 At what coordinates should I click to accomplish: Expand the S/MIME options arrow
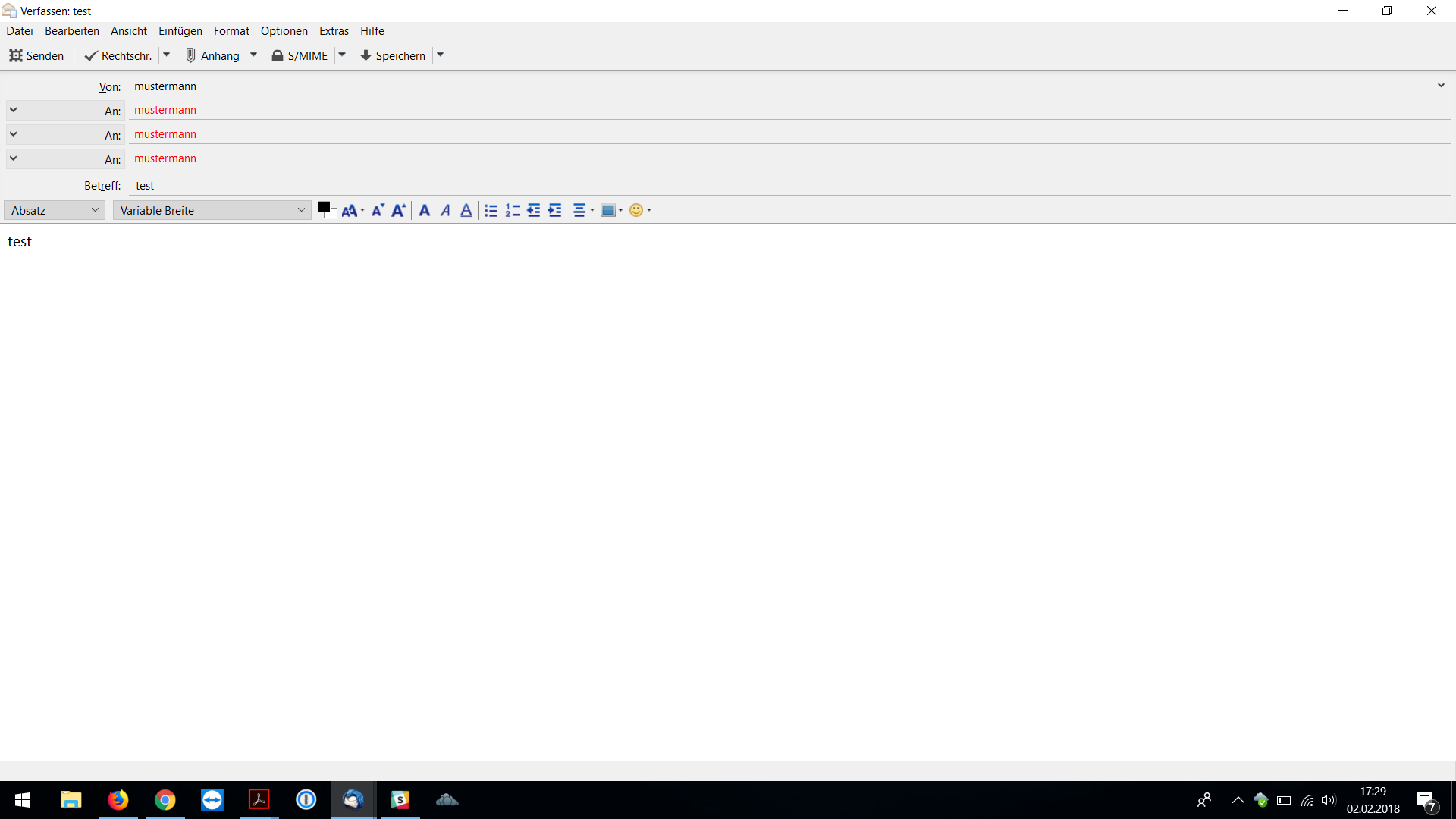pos(342,55)
